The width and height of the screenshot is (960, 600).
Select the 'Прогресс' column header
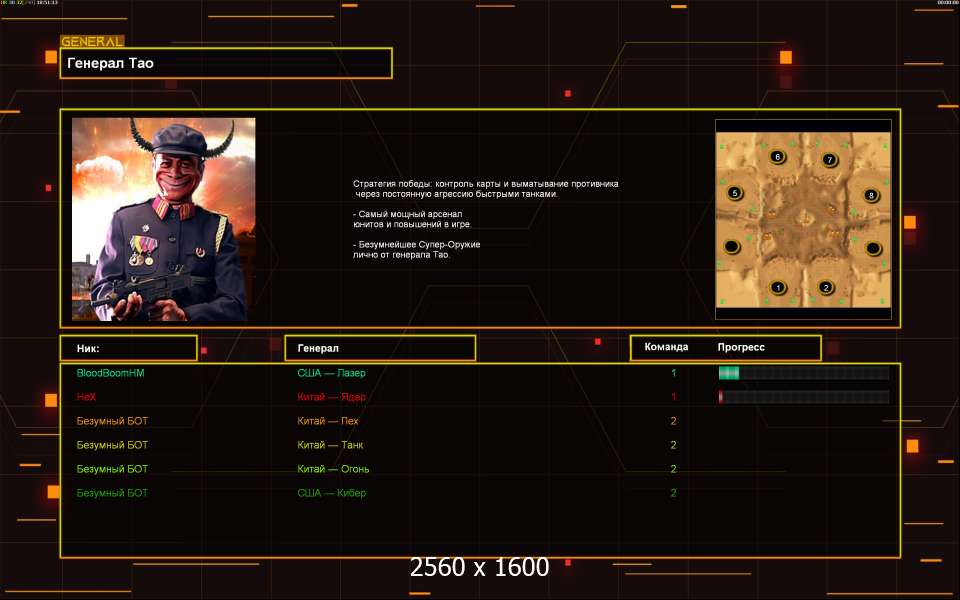[741, 347]
